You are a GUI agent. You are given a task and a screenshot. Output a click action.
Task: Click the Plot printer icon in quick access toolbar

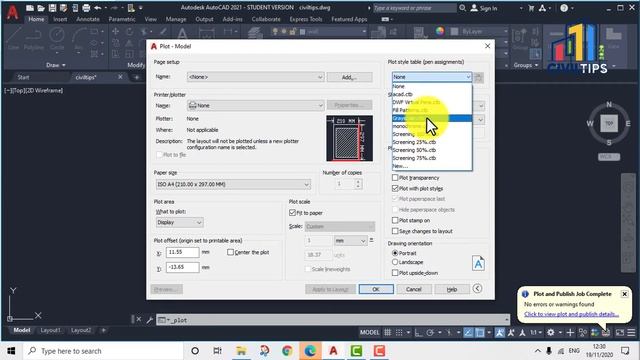click(86, 8)
